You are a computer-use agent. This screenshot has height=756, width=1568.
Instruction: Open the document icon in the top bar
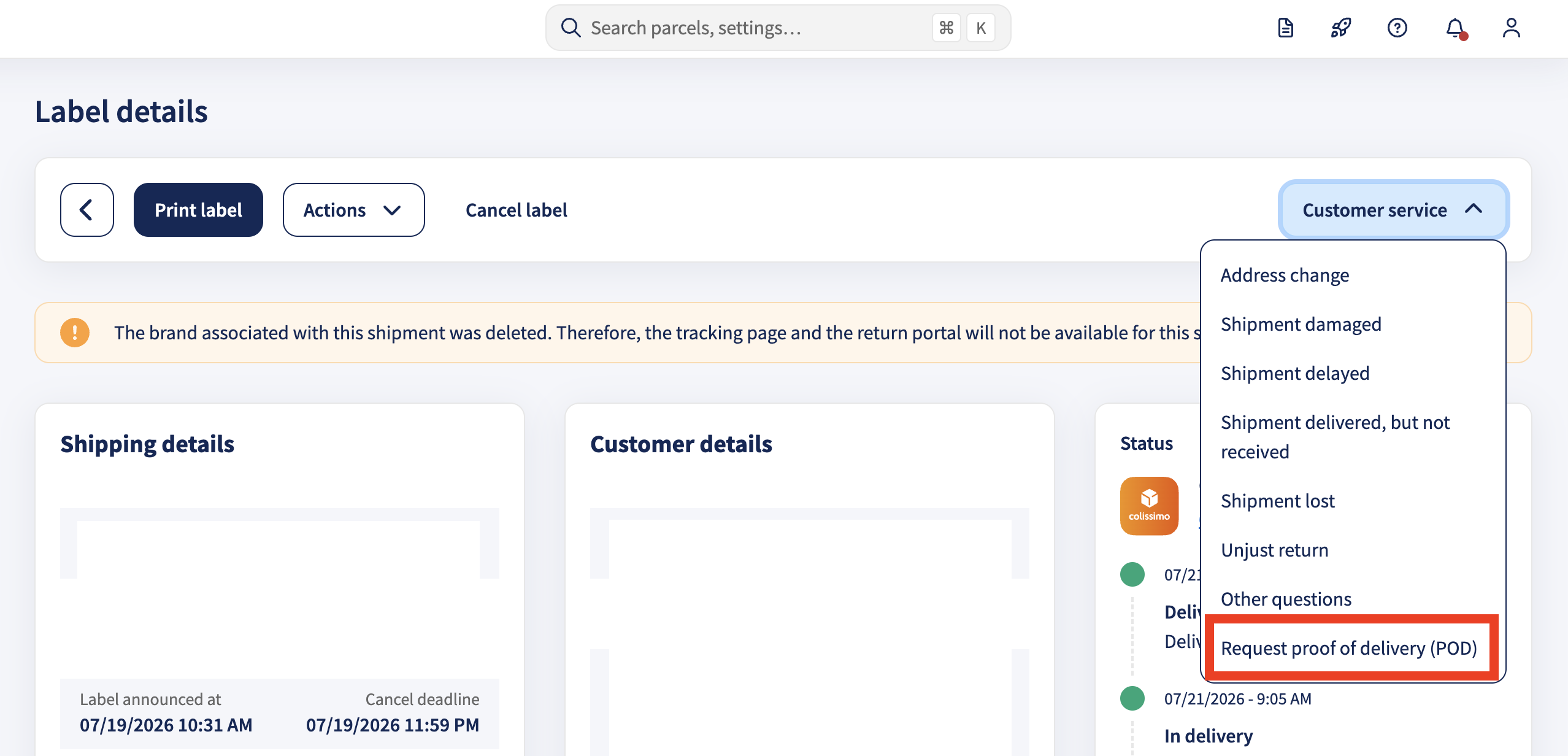(x=1285, y=28)
